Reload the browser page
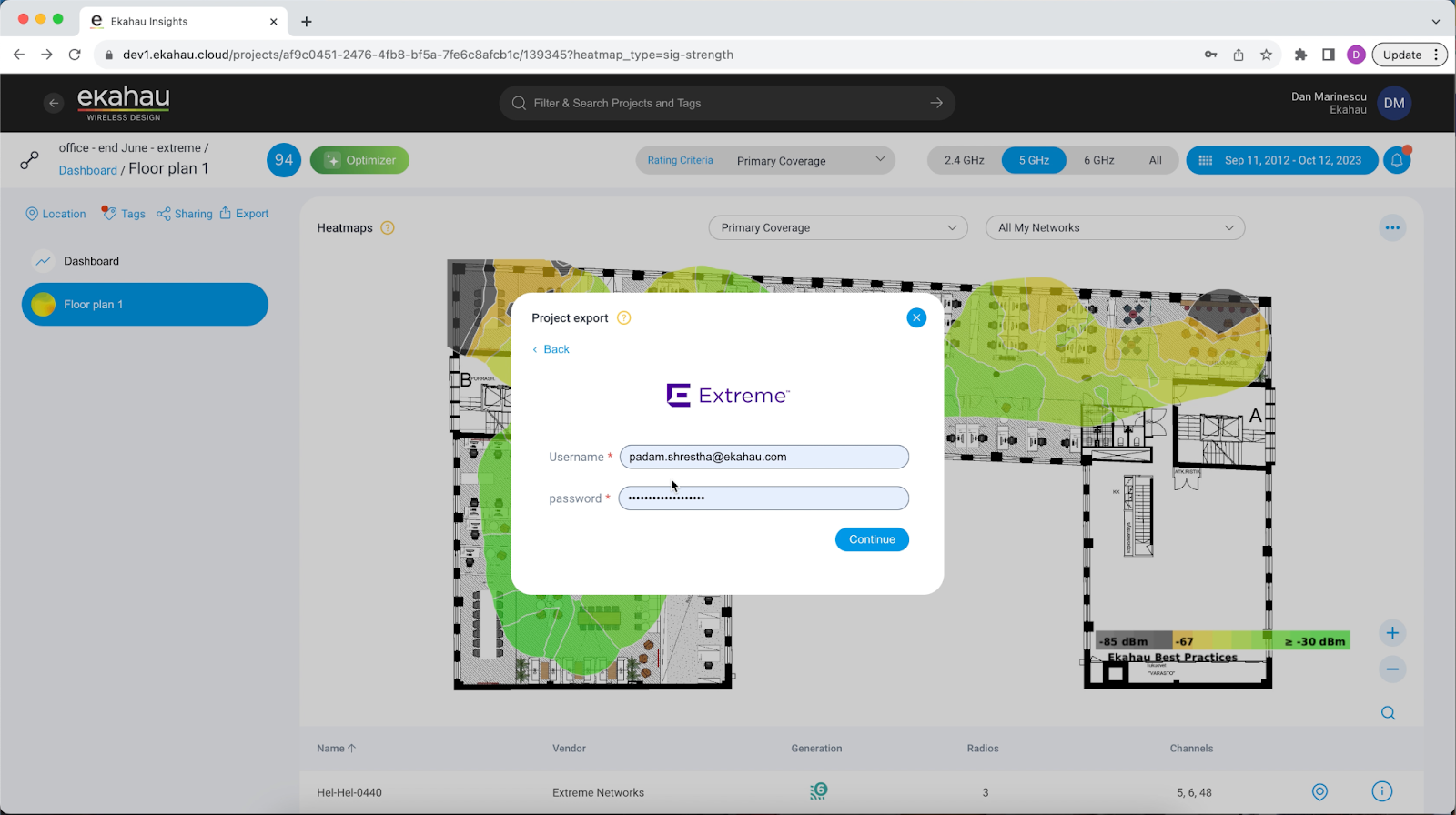 pyautogui.click(x=75, y=55)
